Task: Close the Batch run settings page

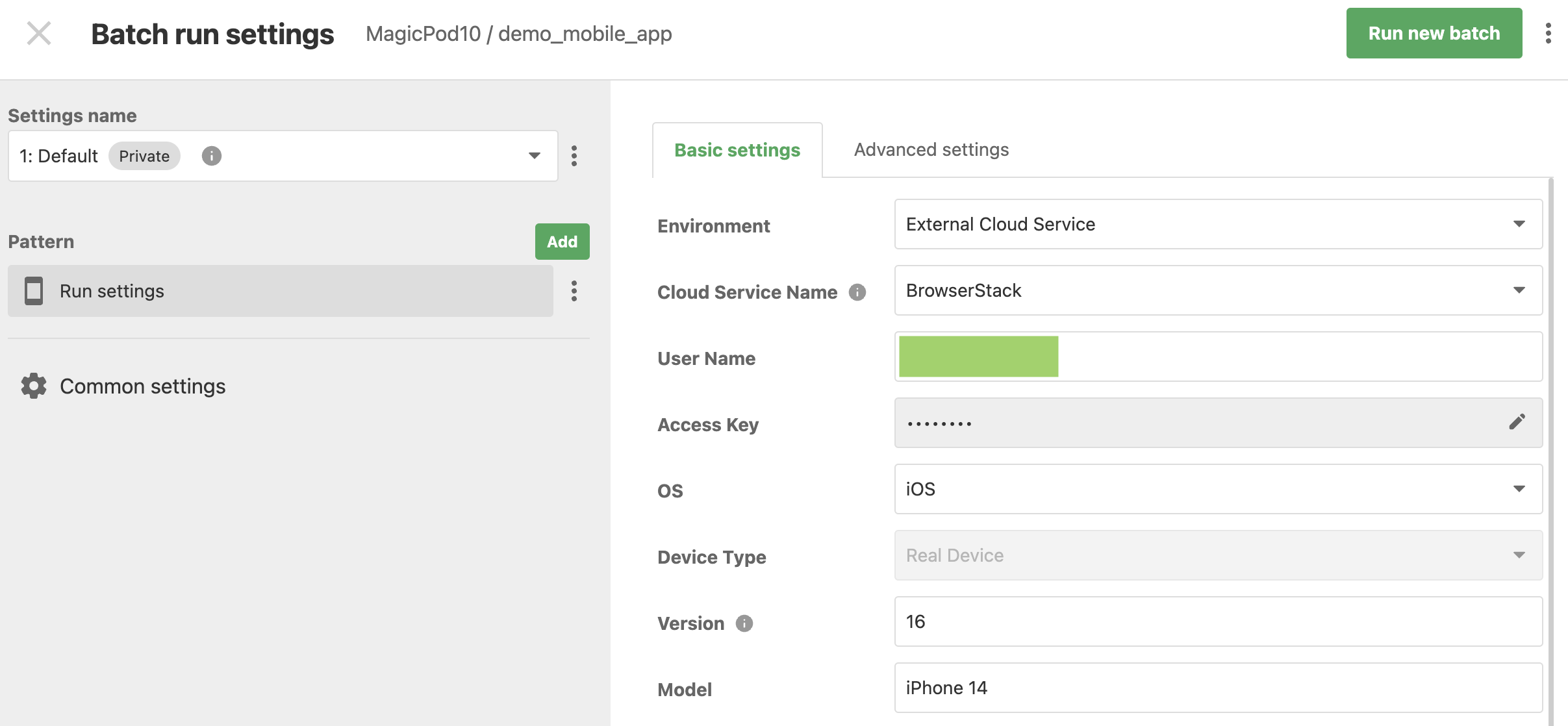Action: pos(38,33)
